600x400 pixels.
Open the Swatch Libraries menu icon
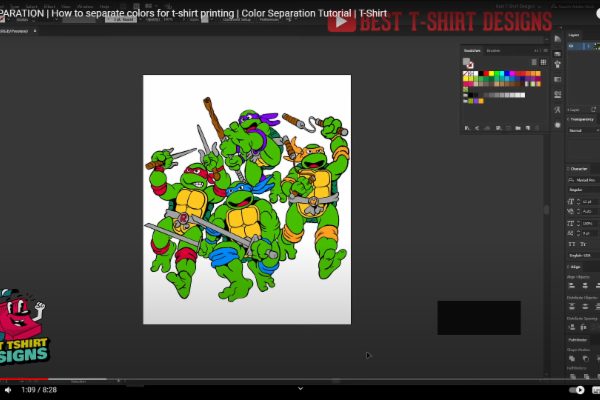tap(466, 129)
